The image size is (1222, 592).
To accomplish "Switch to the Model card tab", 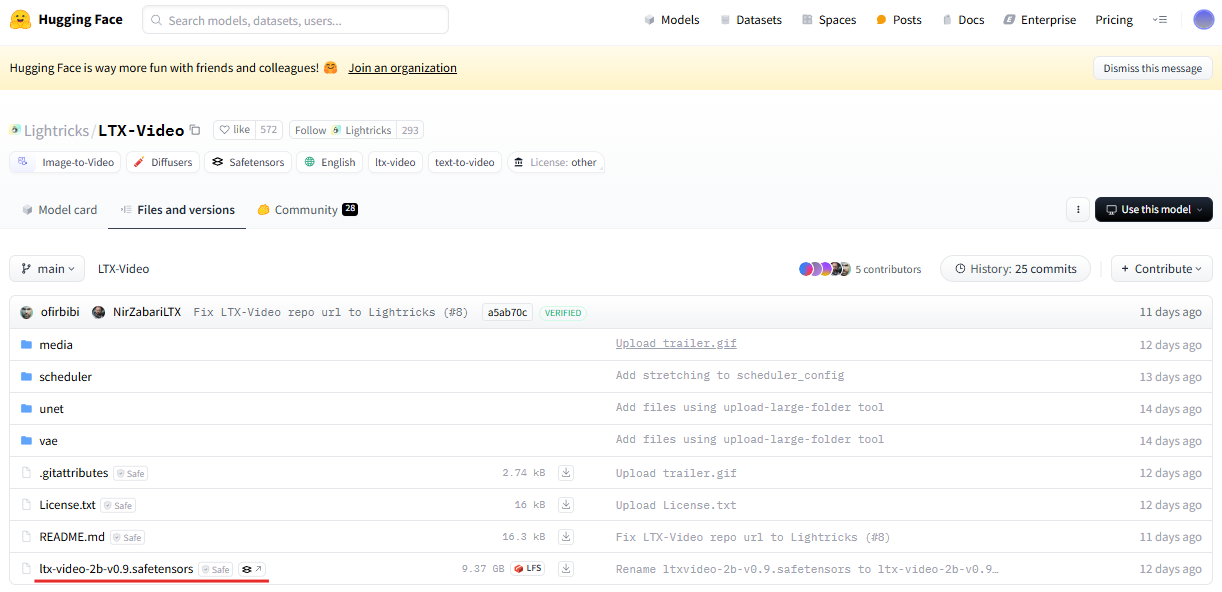I will [59, 210].
